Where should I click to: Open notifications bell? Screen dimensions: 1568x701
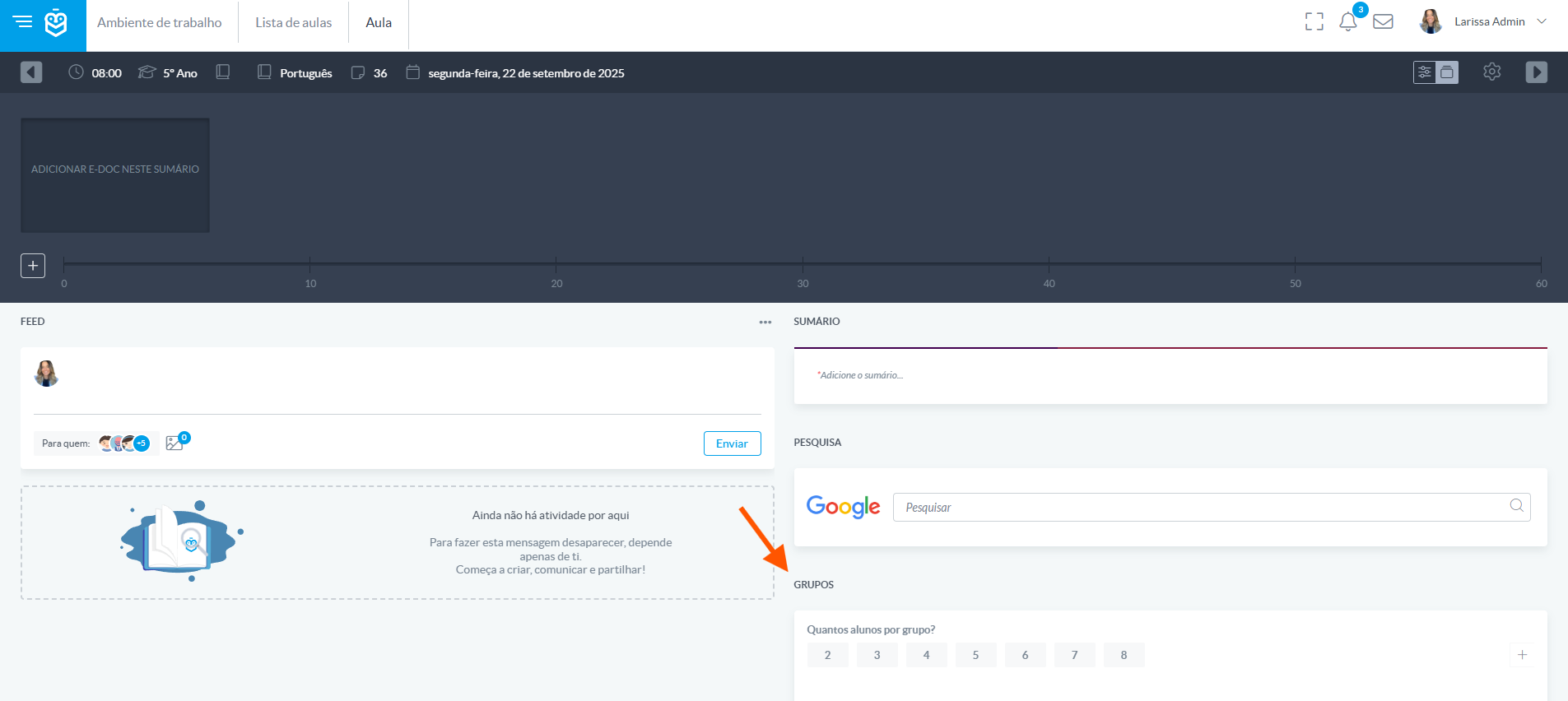click(1348, 22)
